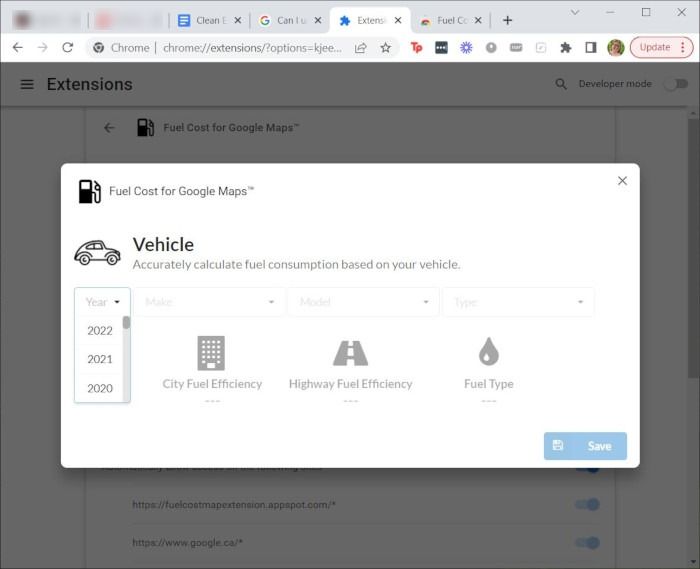Pick 2020 from the year list
This screenshot has height=569, width=700.
pyautogui.click(x=100, y=388)
